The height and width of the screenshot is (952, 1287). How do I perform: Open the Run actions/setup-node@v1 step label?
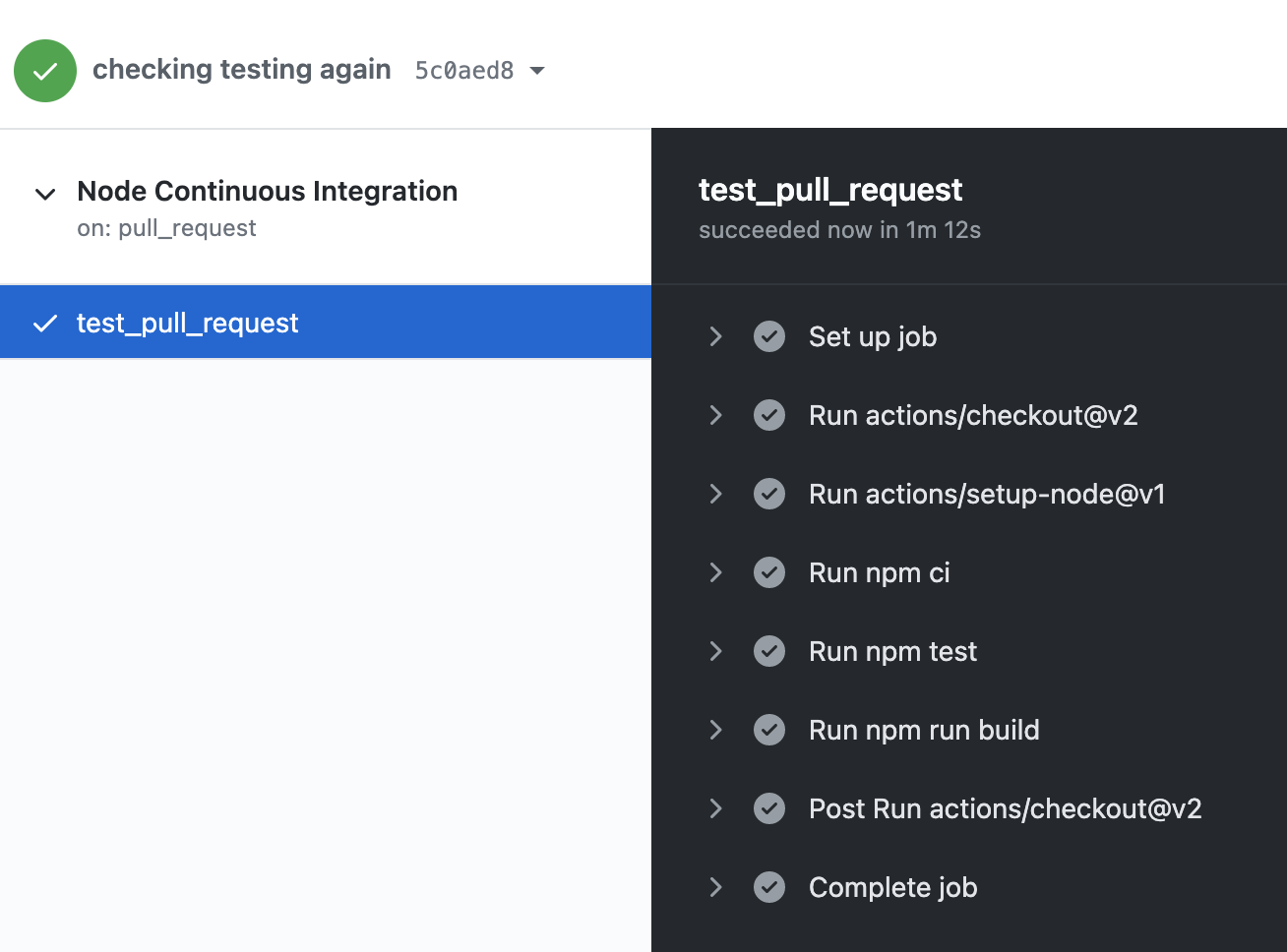(986, 494)
